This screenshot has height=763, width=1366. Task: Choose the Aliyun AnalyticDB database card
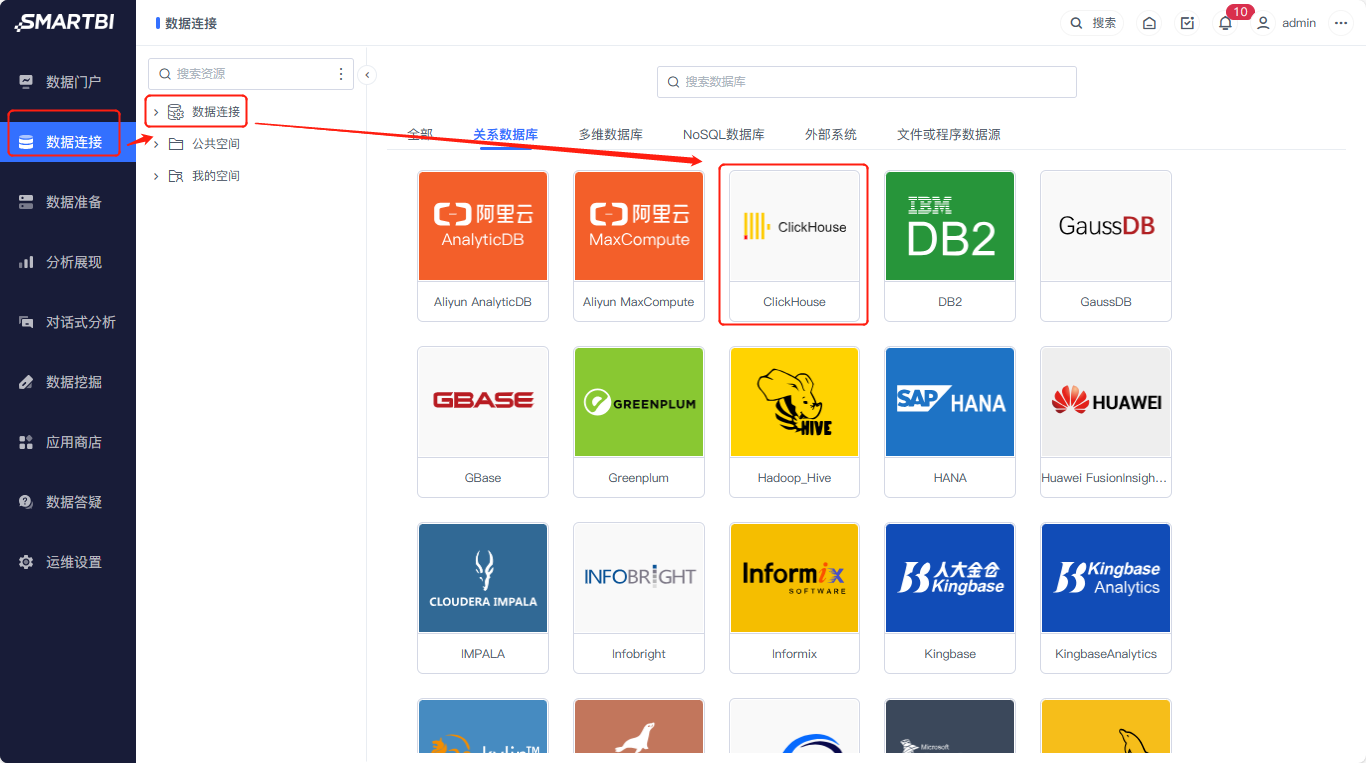point(483,246)
